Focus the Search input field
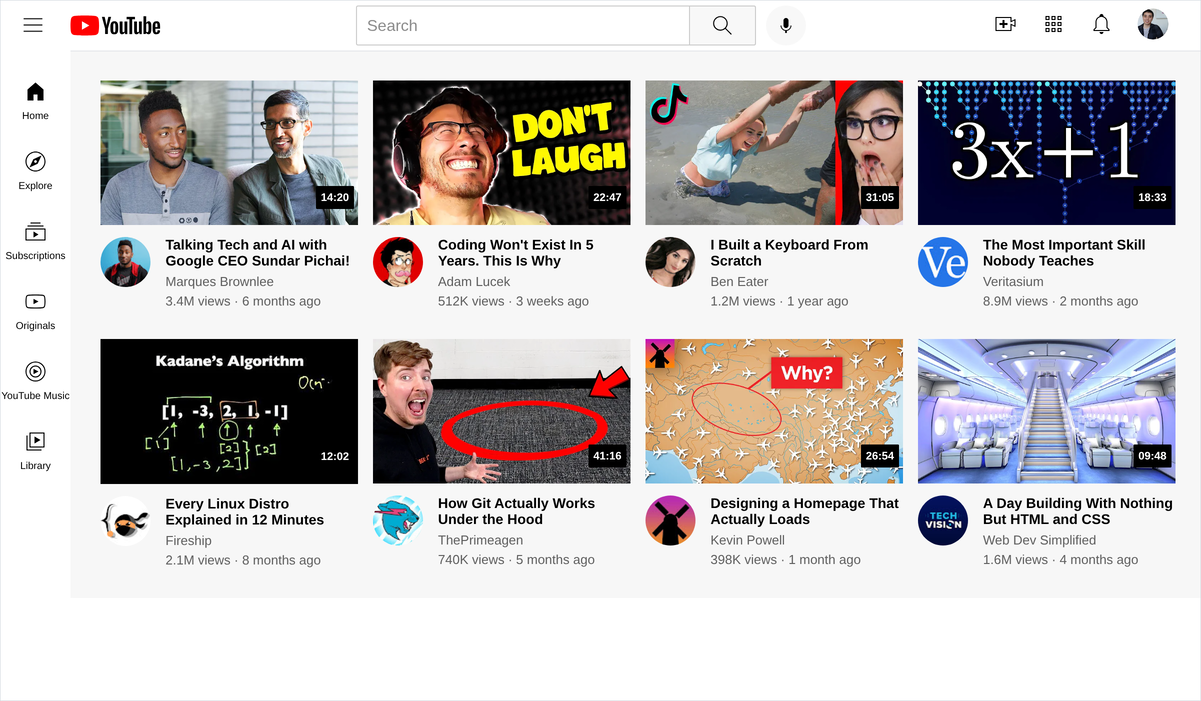 click(x=523, y=26)
